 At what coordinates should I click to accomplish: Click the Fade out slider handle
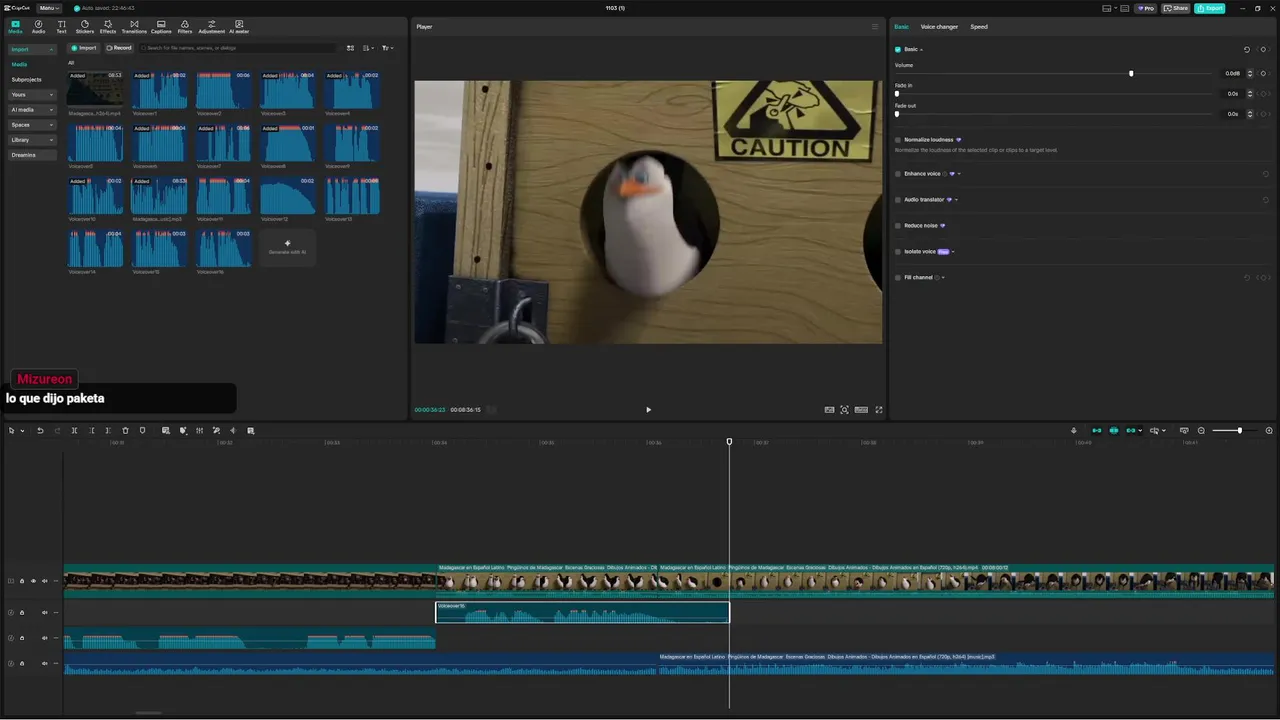pos(897,114)
